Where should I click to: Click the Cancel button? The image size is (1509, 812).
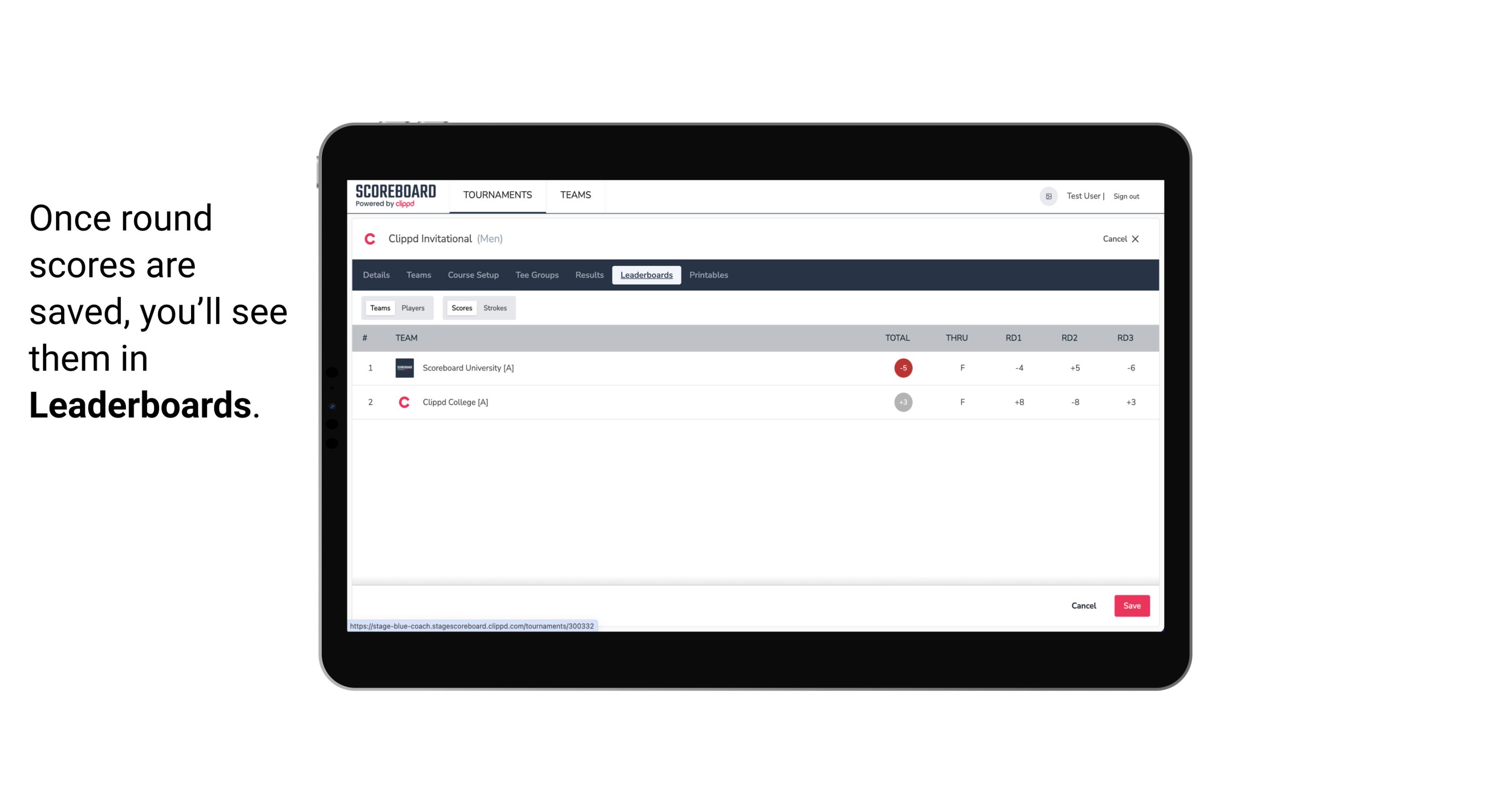1083,605
